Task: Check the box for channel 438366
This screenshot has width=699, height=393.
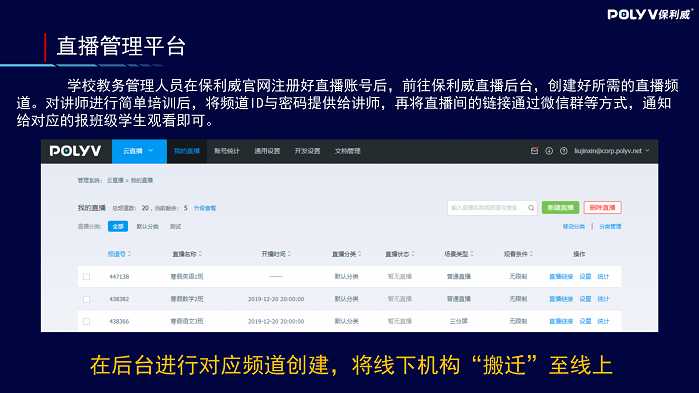Action: 86,321
